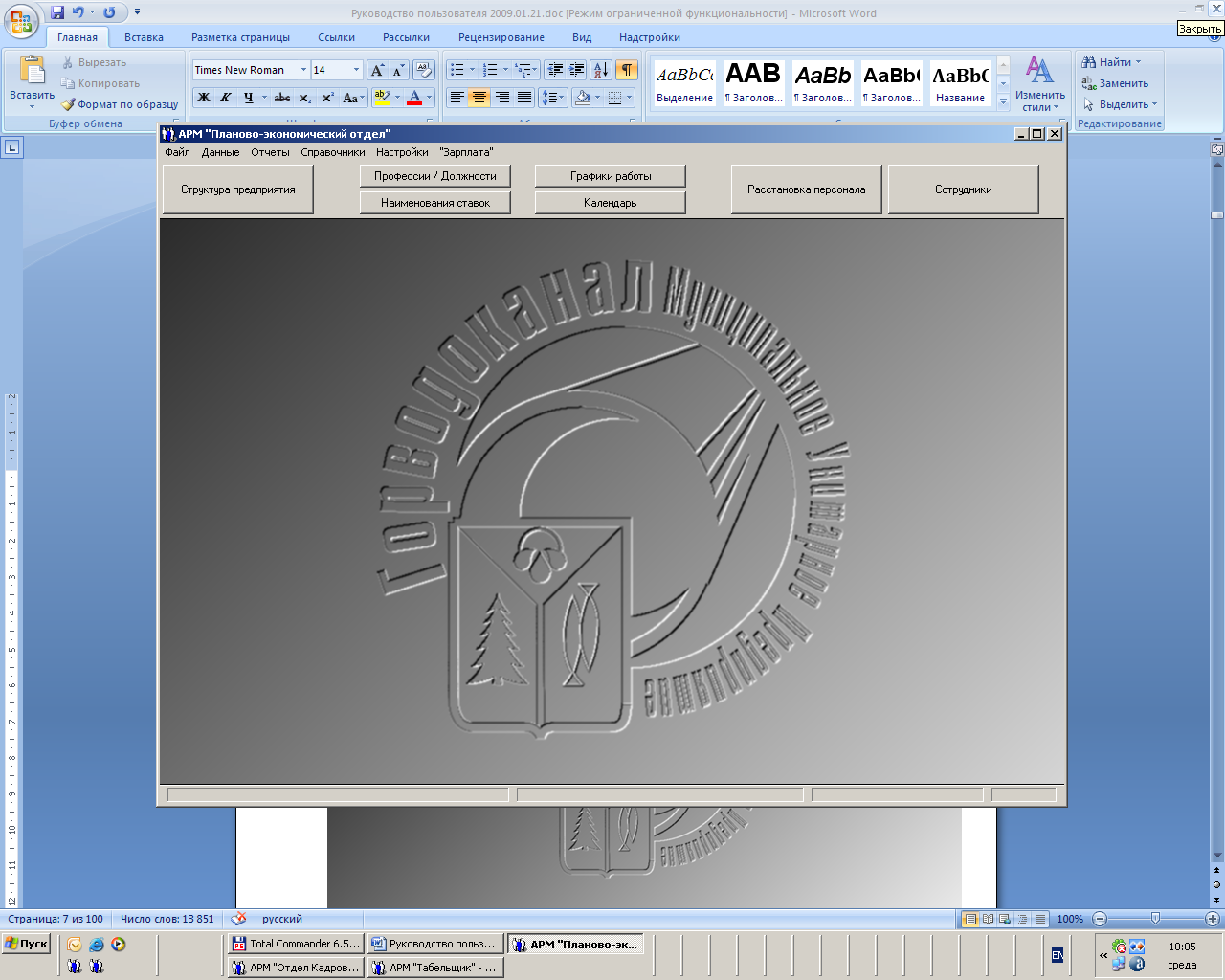Toggle italic (К) formatting

coord(226,98)
